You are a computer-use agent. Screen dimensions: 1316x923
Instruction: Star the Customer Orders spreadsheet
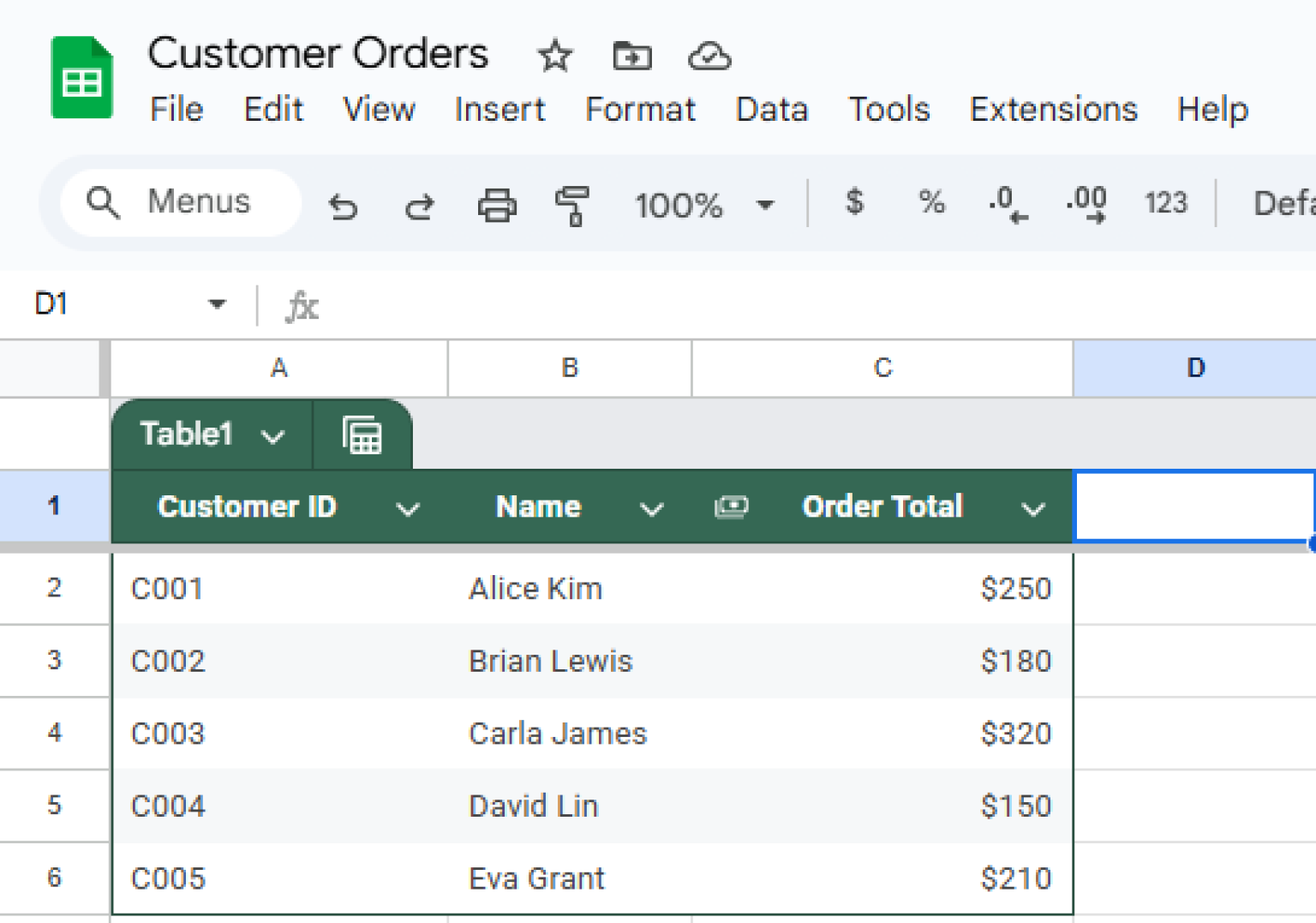click(x=555, y=55)
